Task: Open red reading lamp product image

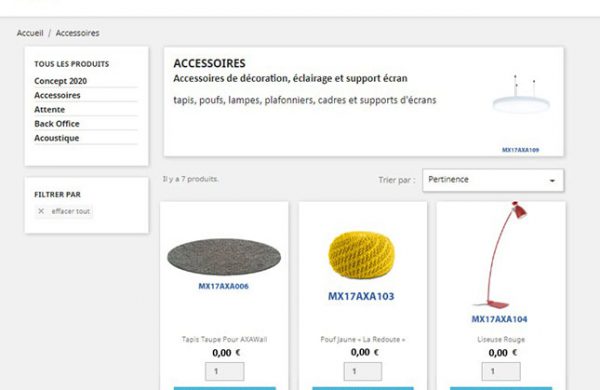Action: pos(499,255)
